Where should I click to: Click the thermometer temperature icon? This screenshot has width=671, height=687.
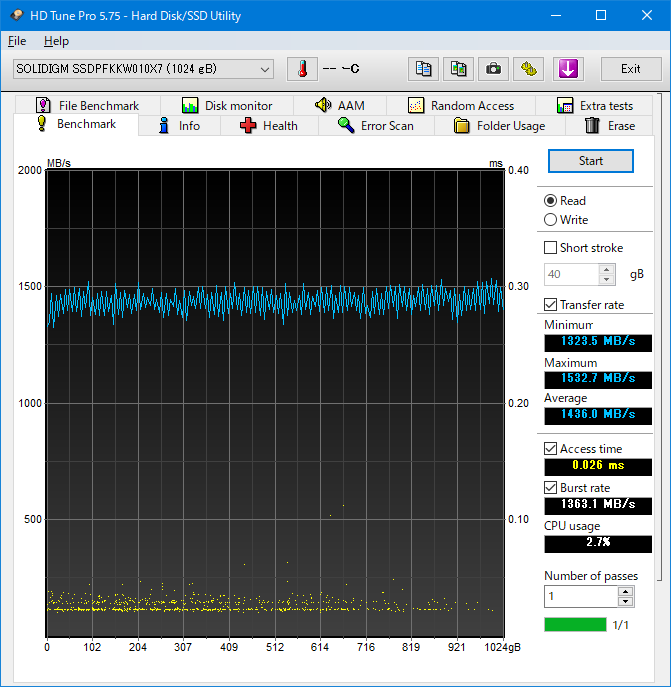pos(302,69)
